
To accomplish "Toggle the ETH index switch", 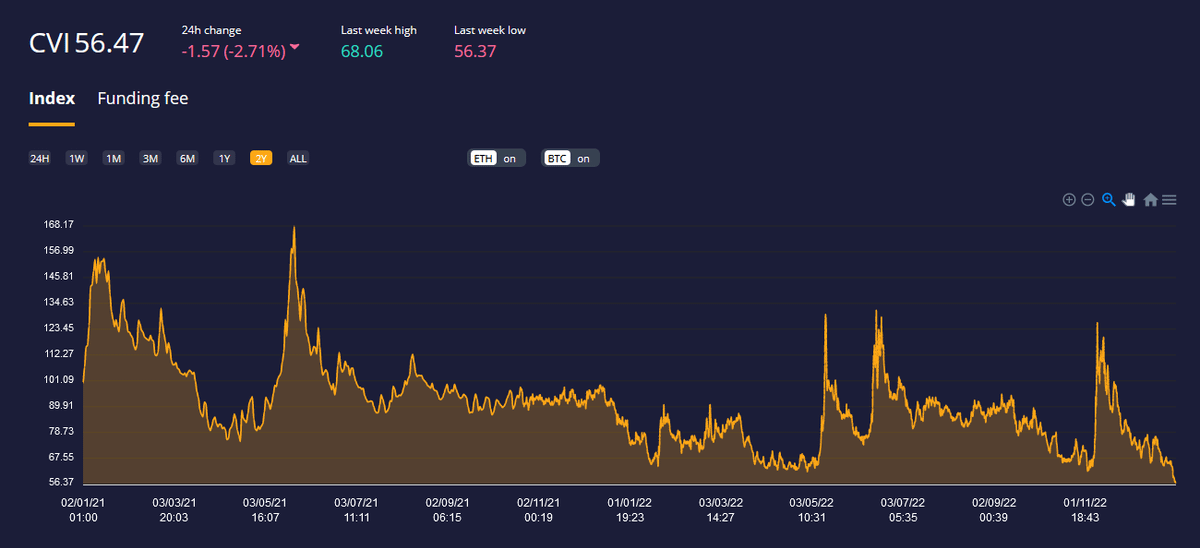I will (497, 158).
